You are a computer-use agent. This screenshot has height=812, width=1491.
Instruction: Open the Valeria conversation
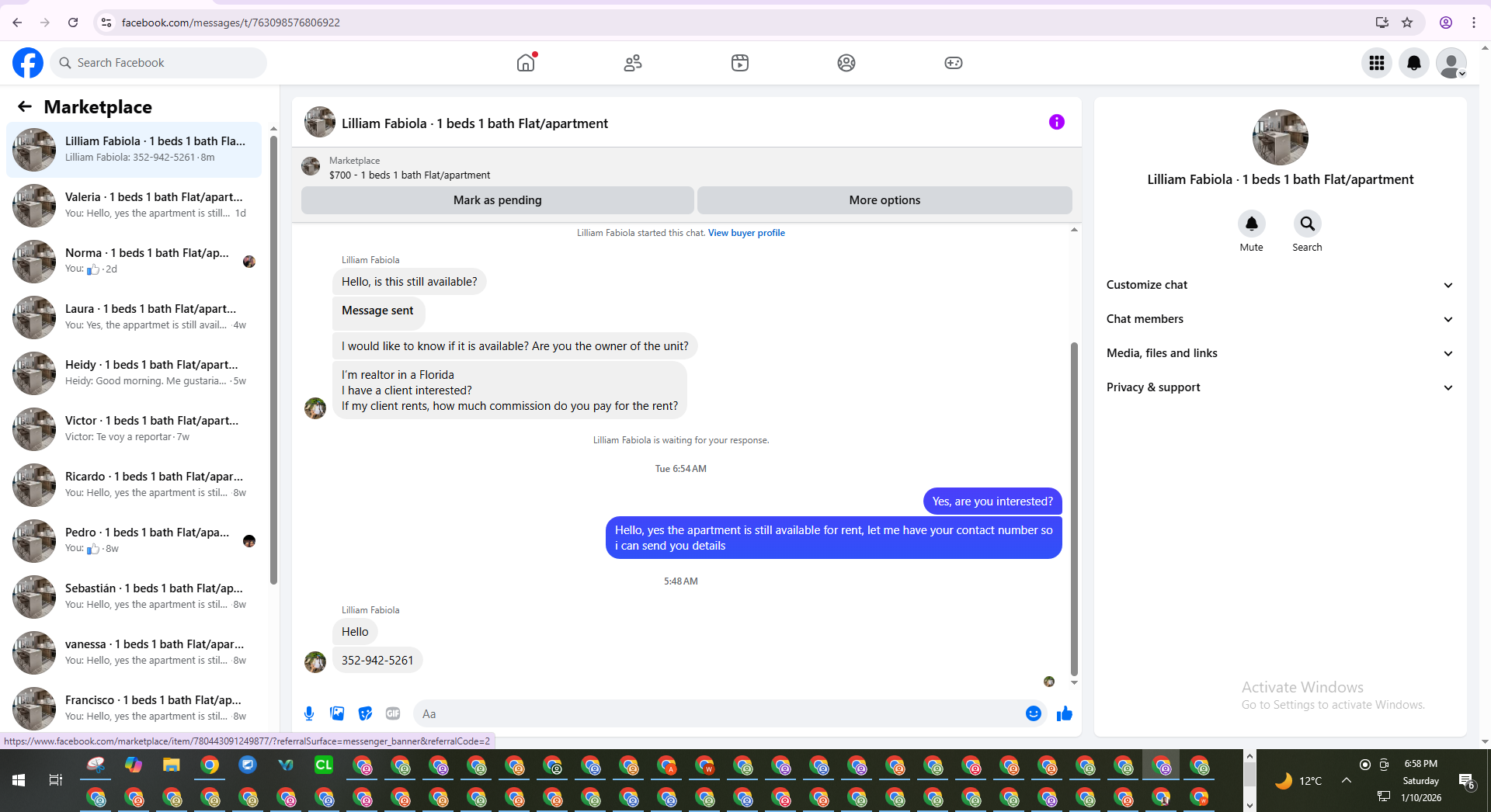(134, 205)
